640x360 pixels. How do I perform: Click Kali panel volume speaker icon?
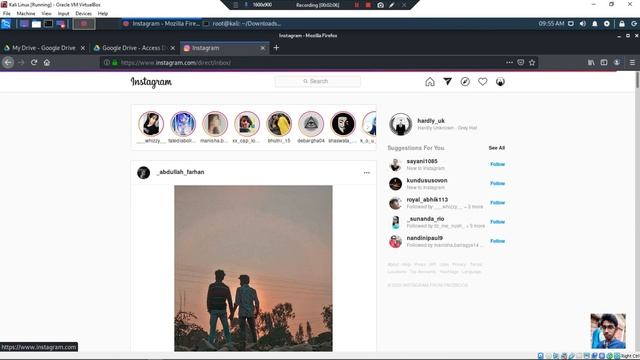(x=582, y=24)
